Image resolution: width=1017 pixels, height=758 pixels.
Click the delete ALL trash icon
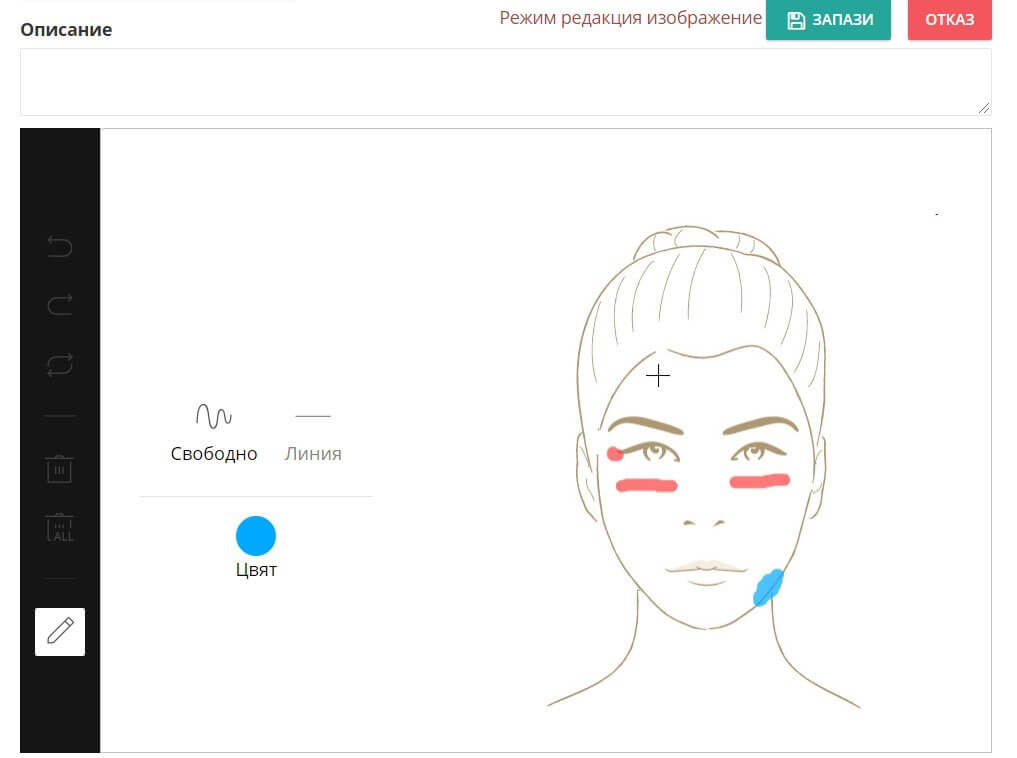[60, 527]
